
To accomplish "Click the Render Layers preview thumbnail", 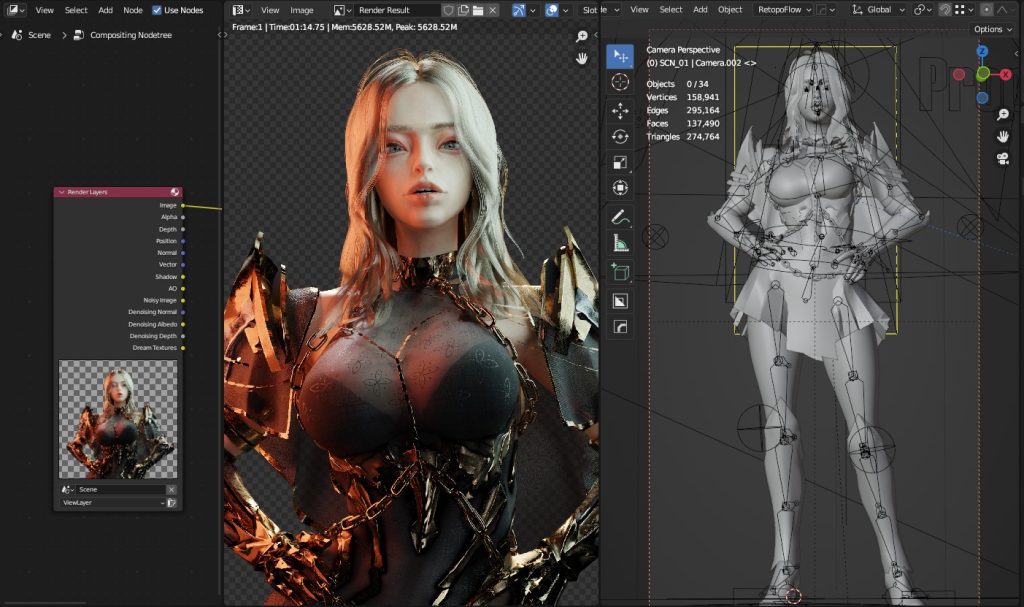I will [118, 419].
